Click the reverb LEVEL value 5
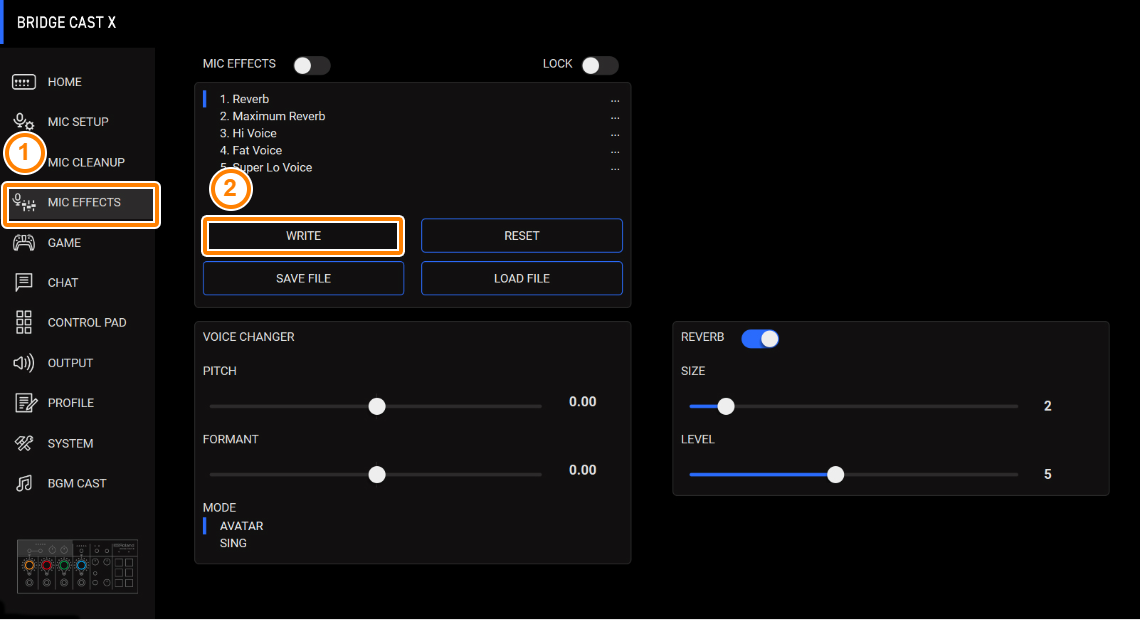 tap(1047, 475)
